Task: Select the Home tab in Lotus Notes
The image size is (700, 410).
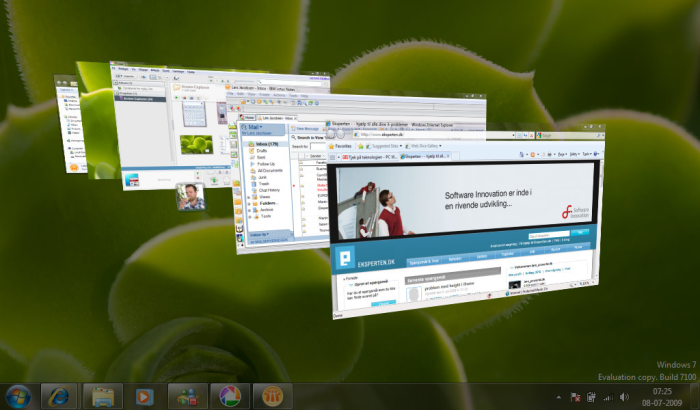Action: pyautogui.click(x=247, y=117)
